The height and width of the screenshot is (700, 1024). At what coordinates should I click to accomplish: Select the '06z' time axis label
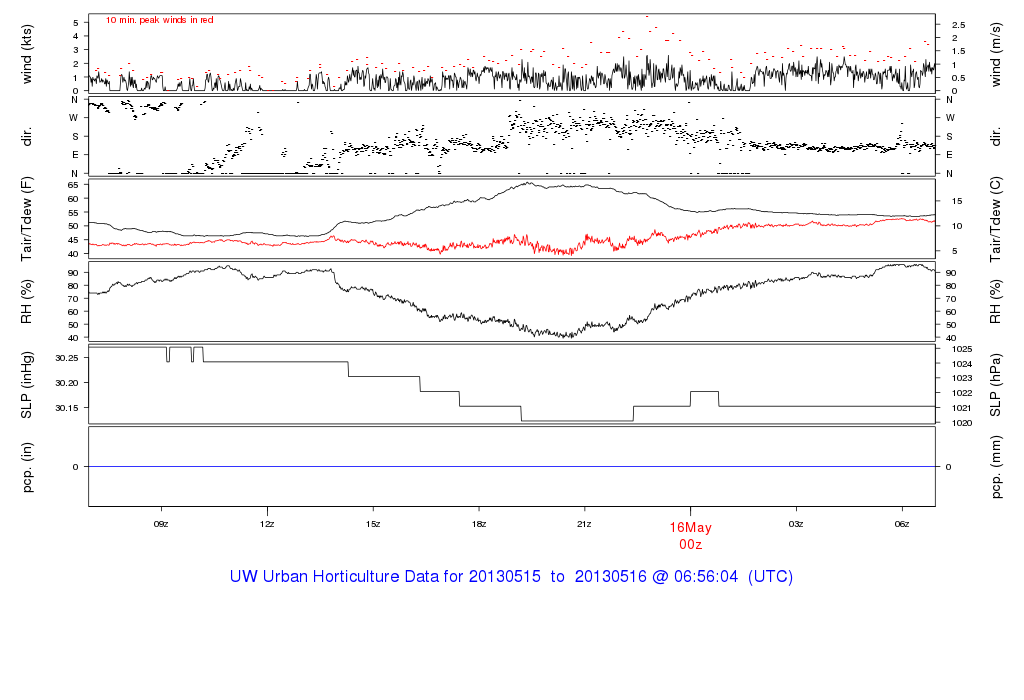pyautogui.click(x=902, y=524)
